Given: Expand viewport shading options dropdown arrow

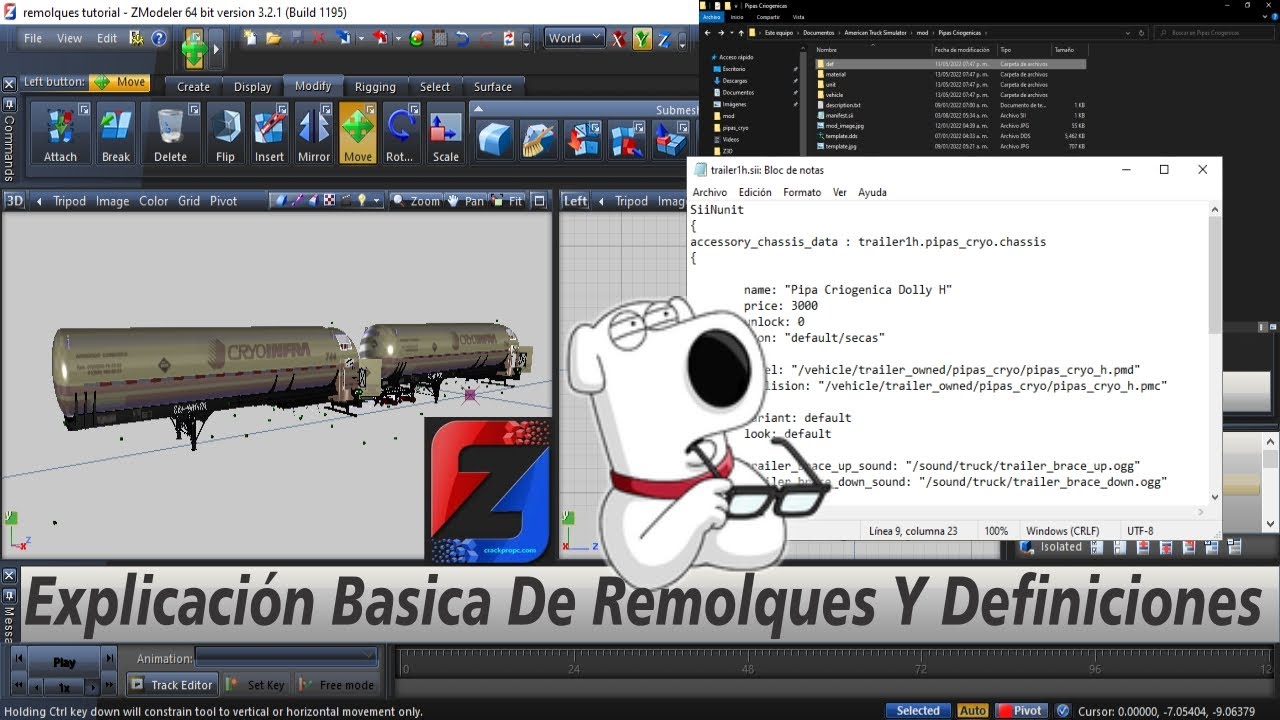Looking at the screenshot, I should [376, 201].
